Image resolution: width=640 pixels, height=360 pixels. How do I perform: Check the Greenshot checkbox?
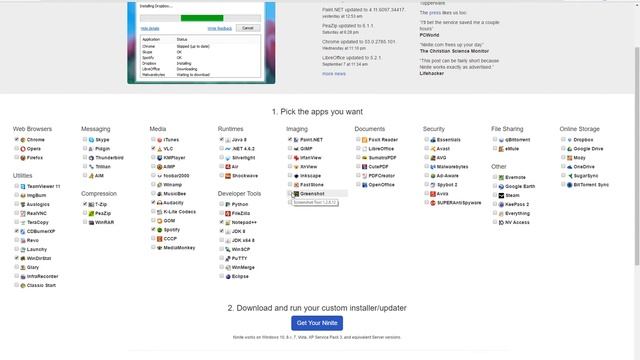tap(290, 193)
